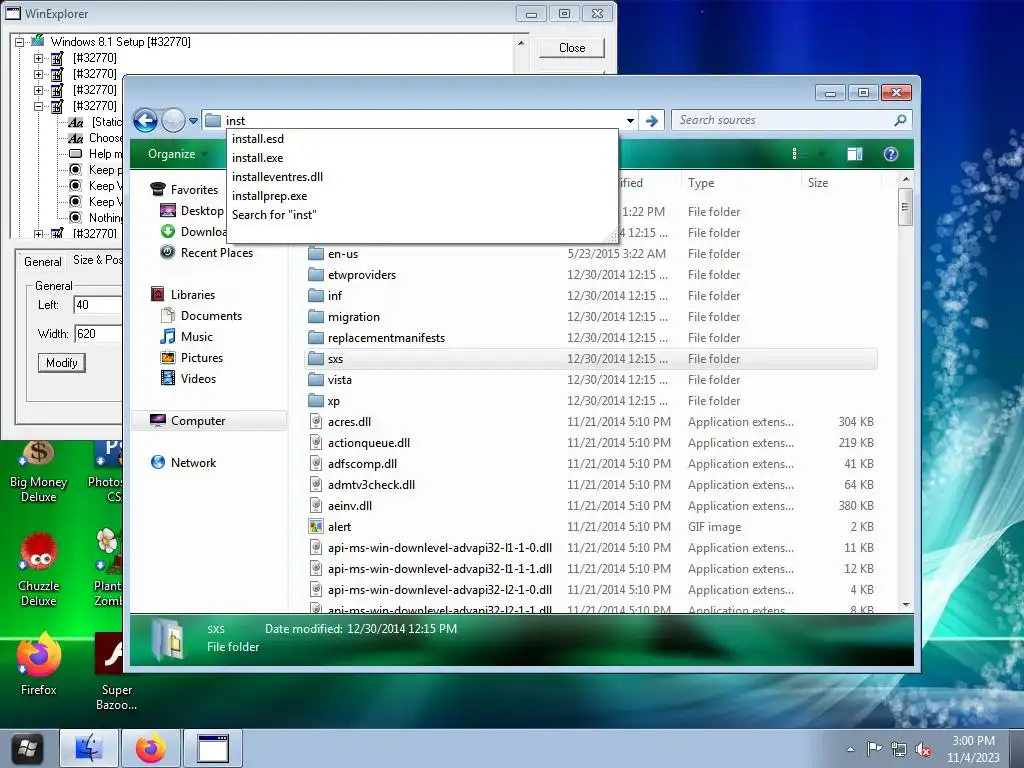The width and height of the screenshot is (1024, 768).
Task: Open Firefox from the taskbar
Action: tap(150, 748)
